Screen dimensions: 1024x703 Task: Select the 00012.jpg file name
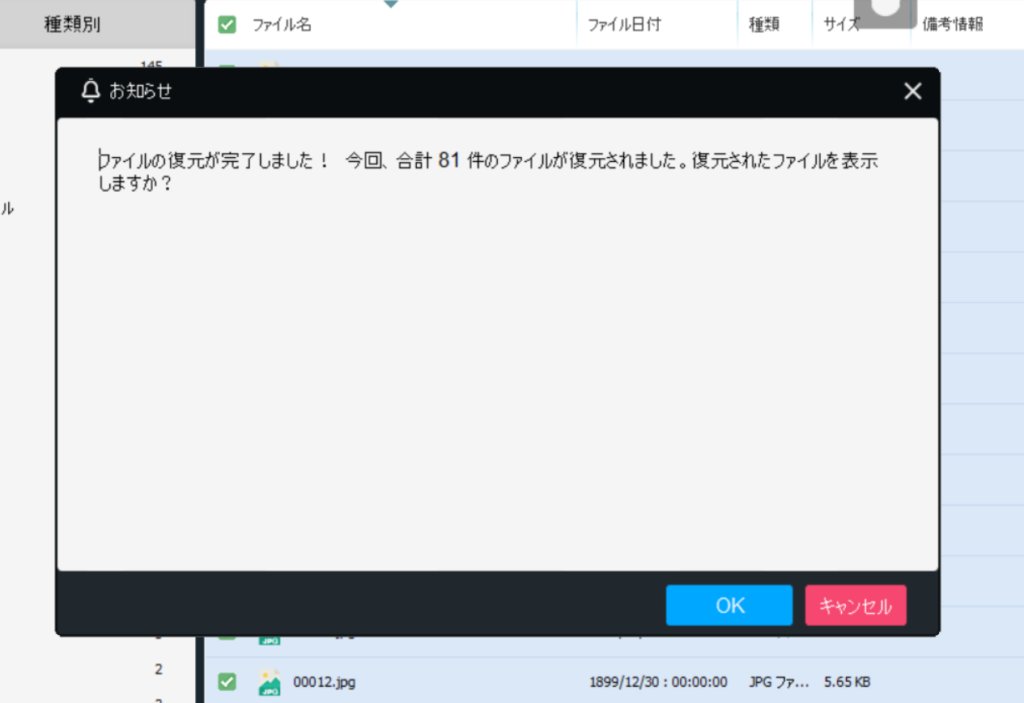tap(324, 682)
